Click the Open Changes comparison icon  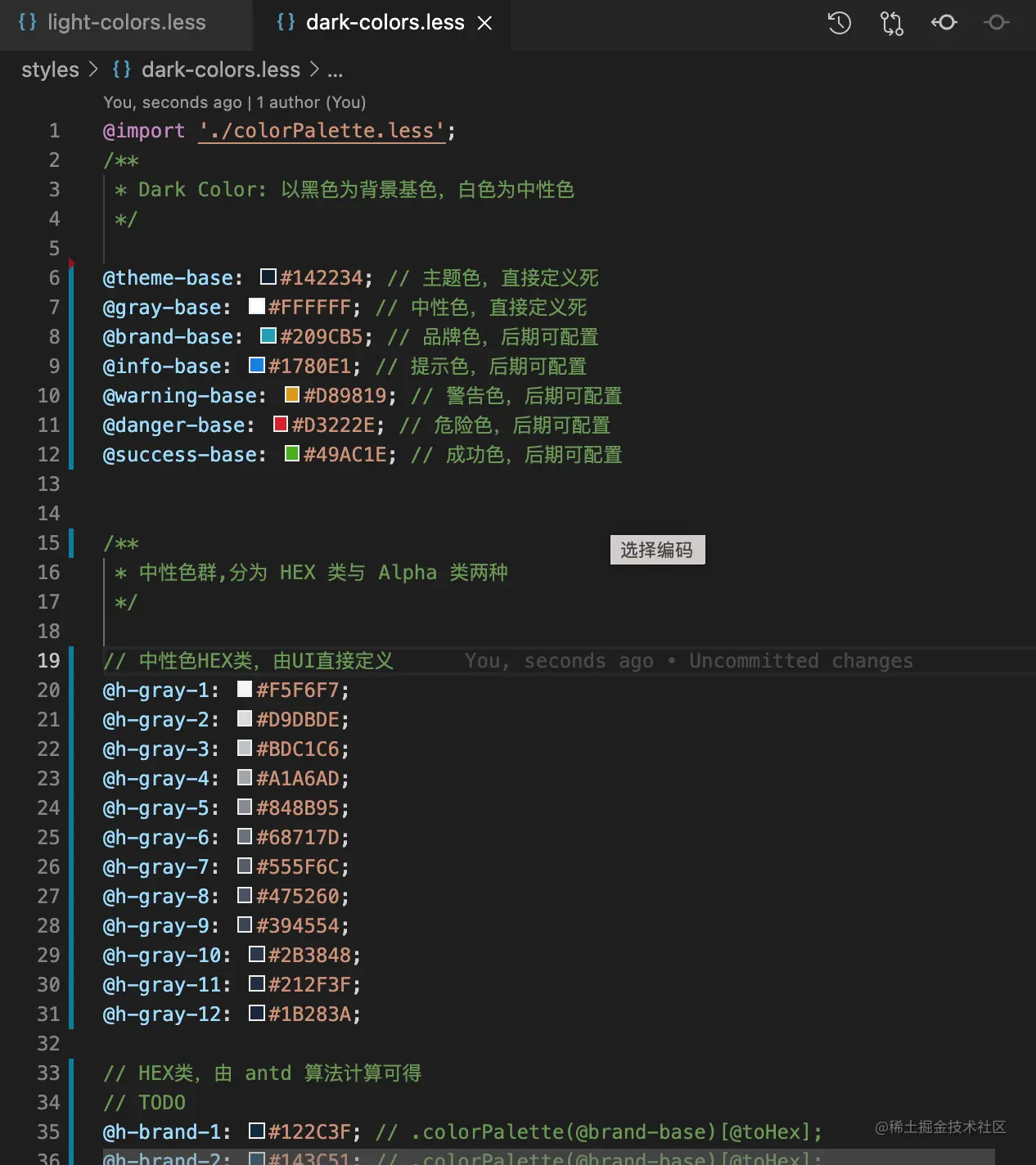(891, 23)
